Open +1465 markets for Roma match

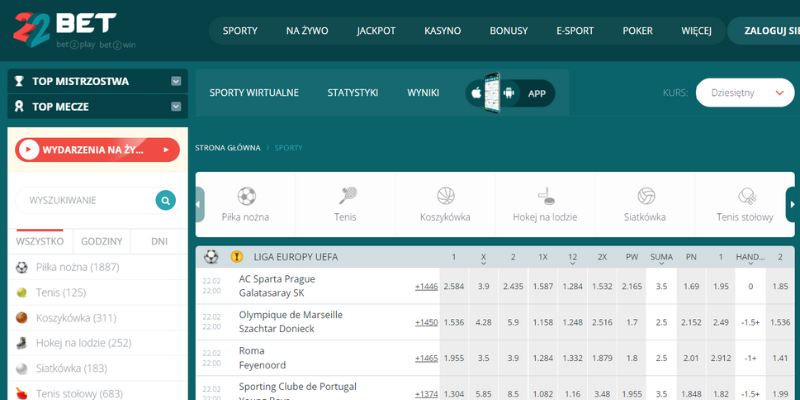[426, 358]
